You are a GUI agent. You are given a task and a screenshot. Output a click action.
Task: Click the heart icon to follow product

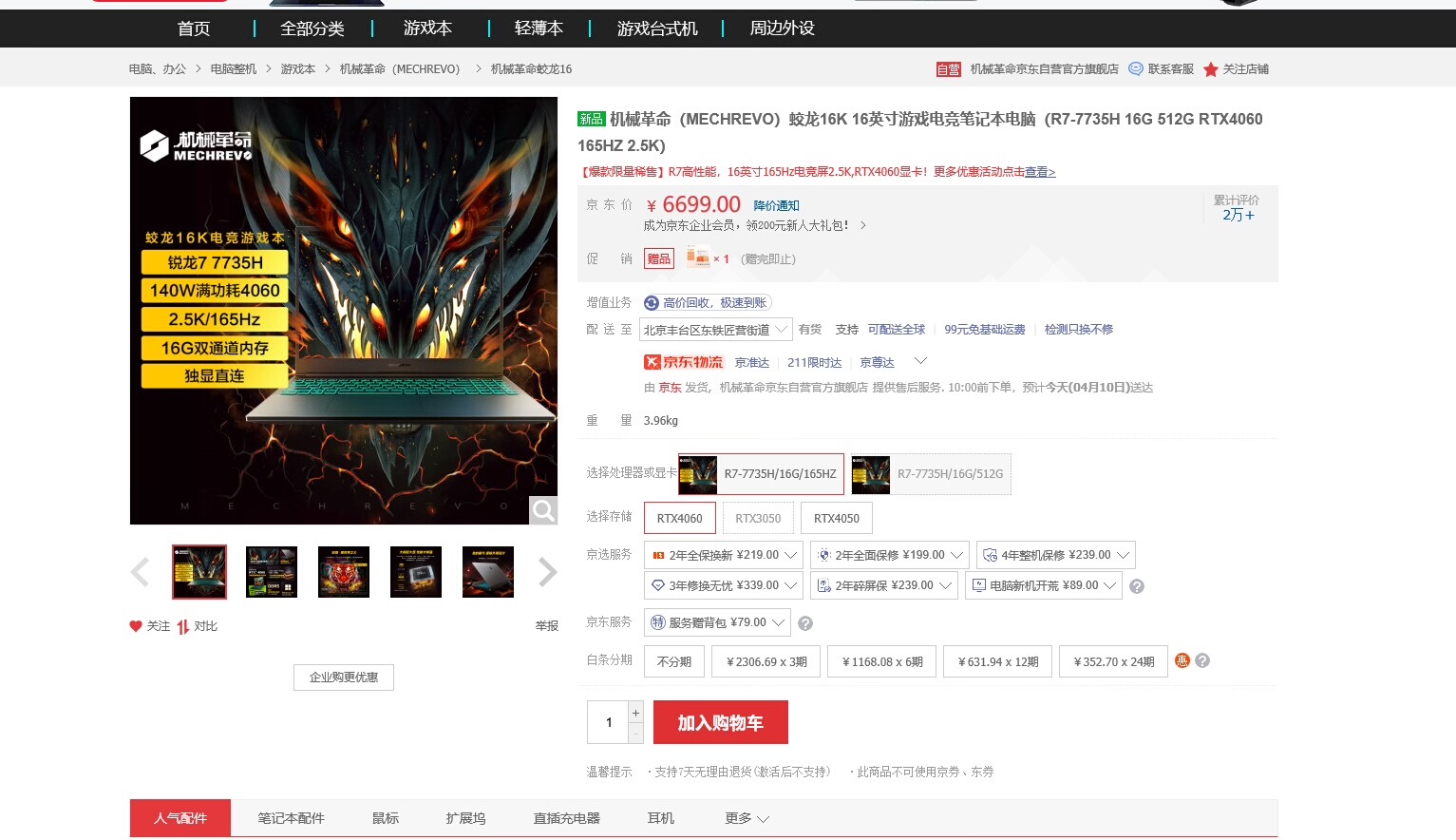pos(136,626)
